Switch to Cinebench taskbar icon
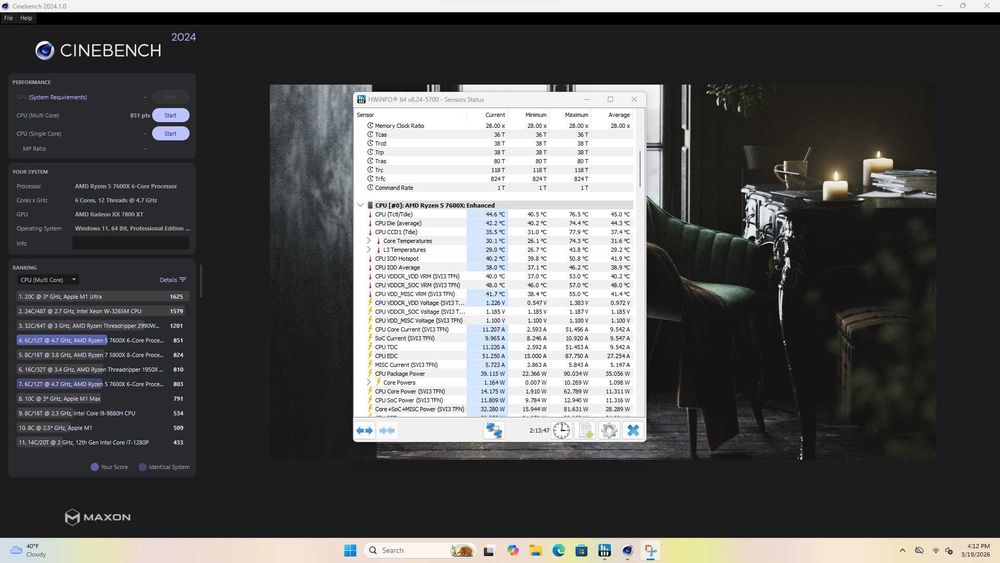Image resolution: width=1000 pixels, height=563 pixels. pyautogui.click(x=628, y=550)
